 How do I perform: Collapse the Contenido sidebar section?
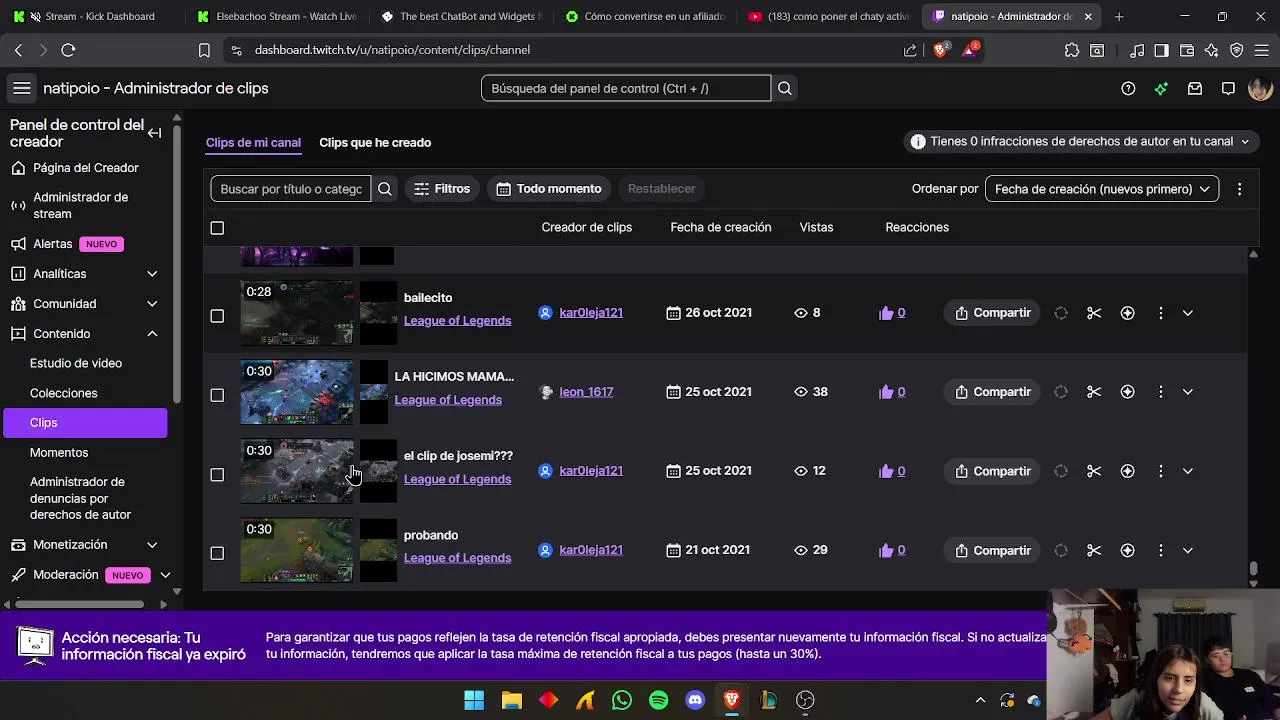[x=152, y=334]
